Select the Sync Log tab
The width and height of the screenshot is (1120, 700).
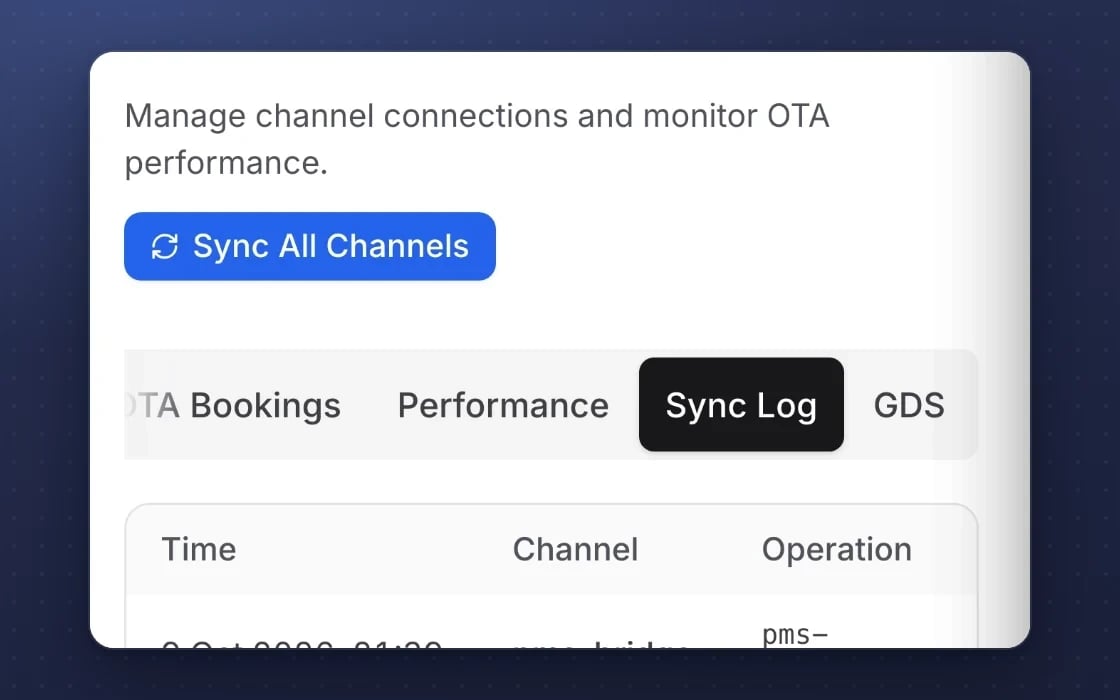pyautogui.click(x=741, y=405)
